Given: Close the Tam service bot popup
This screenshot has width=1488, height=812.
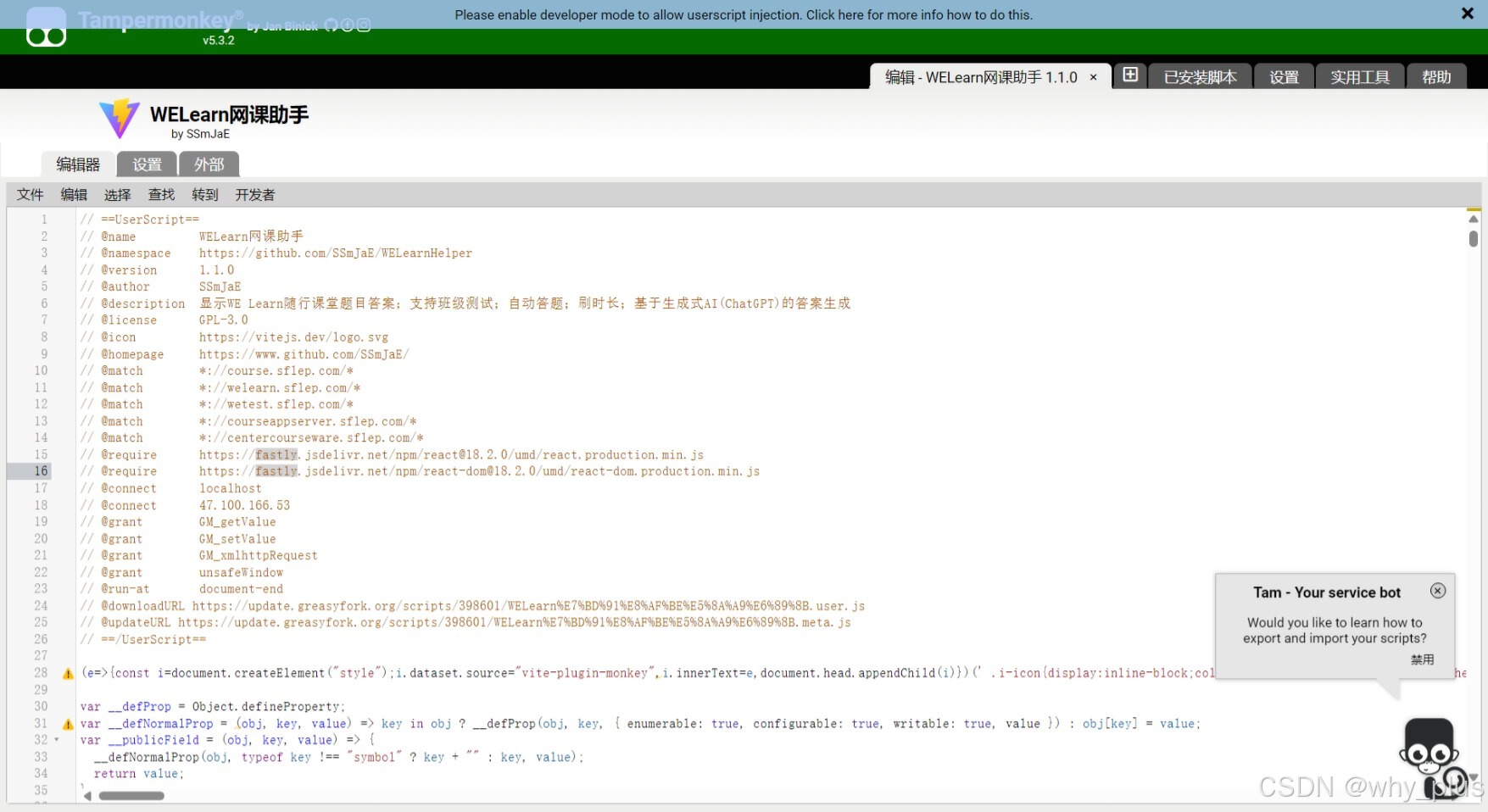Looking at the screenshot, I should pyautogui.click(x=1438, y=591).
